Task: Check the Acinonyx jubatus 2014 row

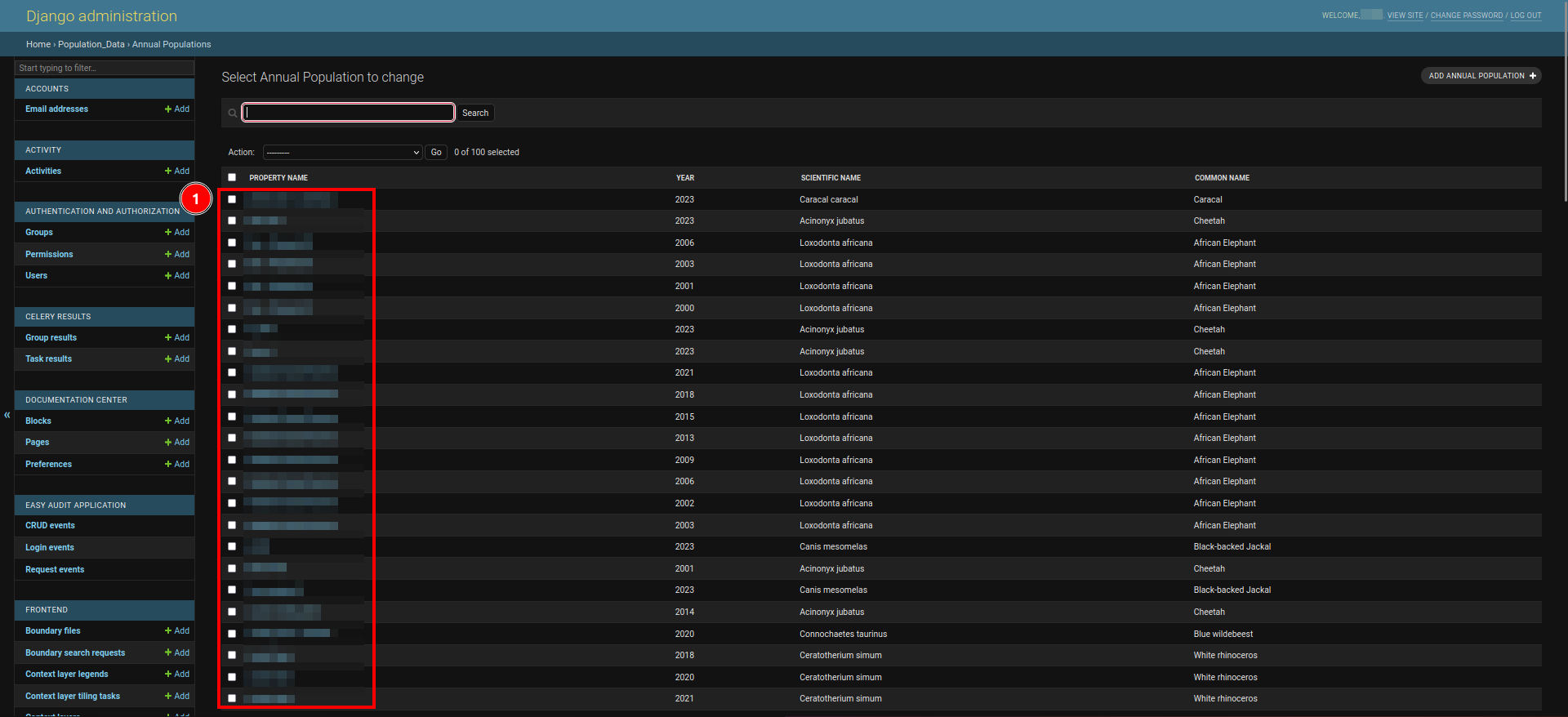Action: tap(232, 612)
